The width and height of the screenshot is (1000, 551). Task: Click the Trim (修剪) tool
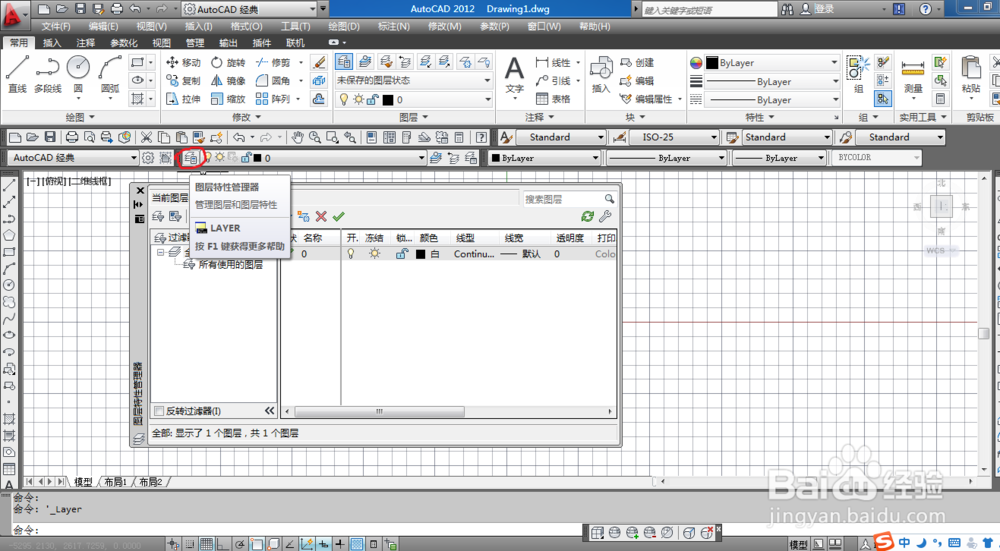[x=273, y=62]
